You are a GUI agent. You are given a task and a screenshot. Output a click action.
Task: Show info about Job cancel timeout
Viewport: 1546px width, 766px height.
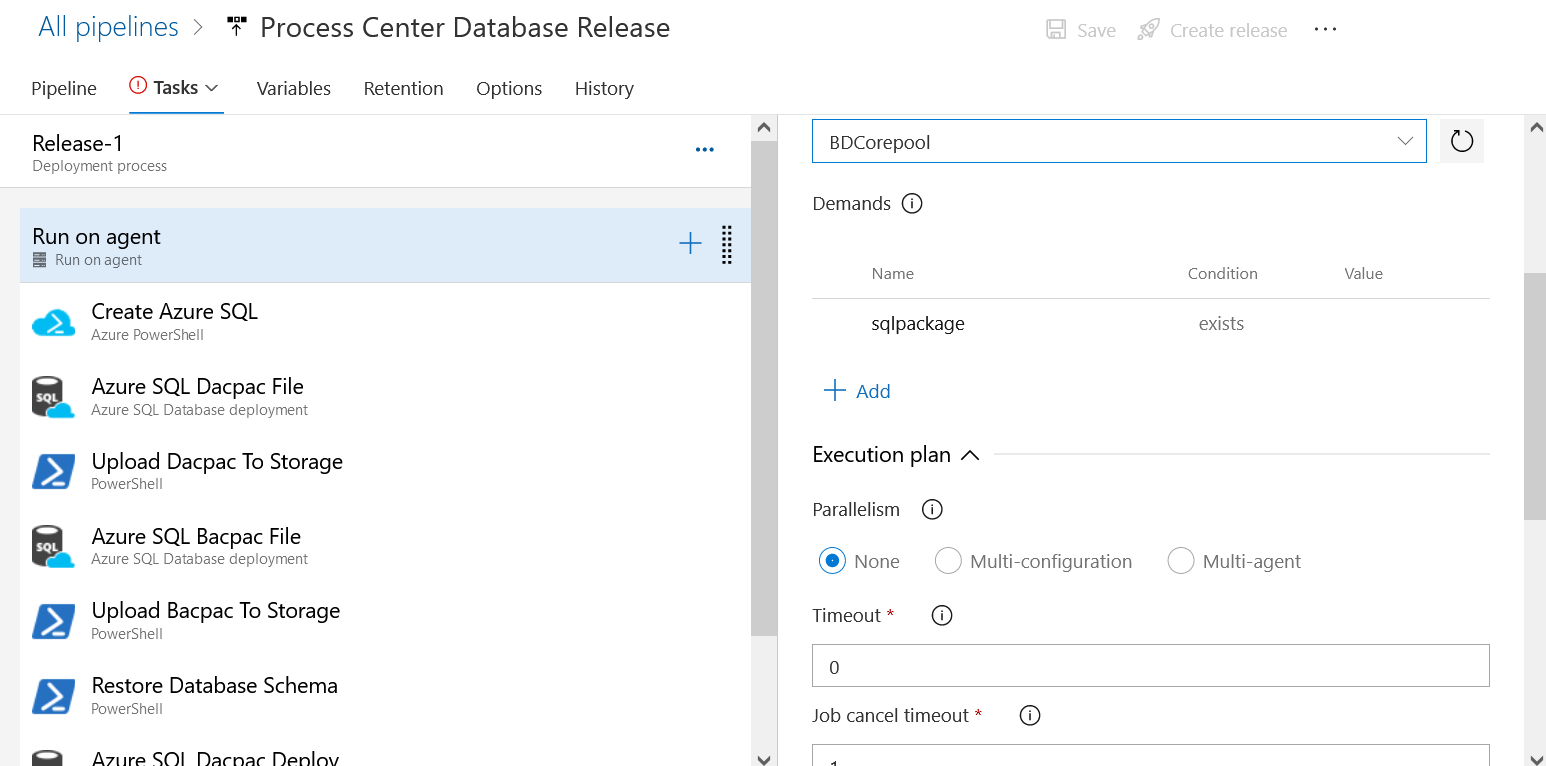pos(1029,716)
